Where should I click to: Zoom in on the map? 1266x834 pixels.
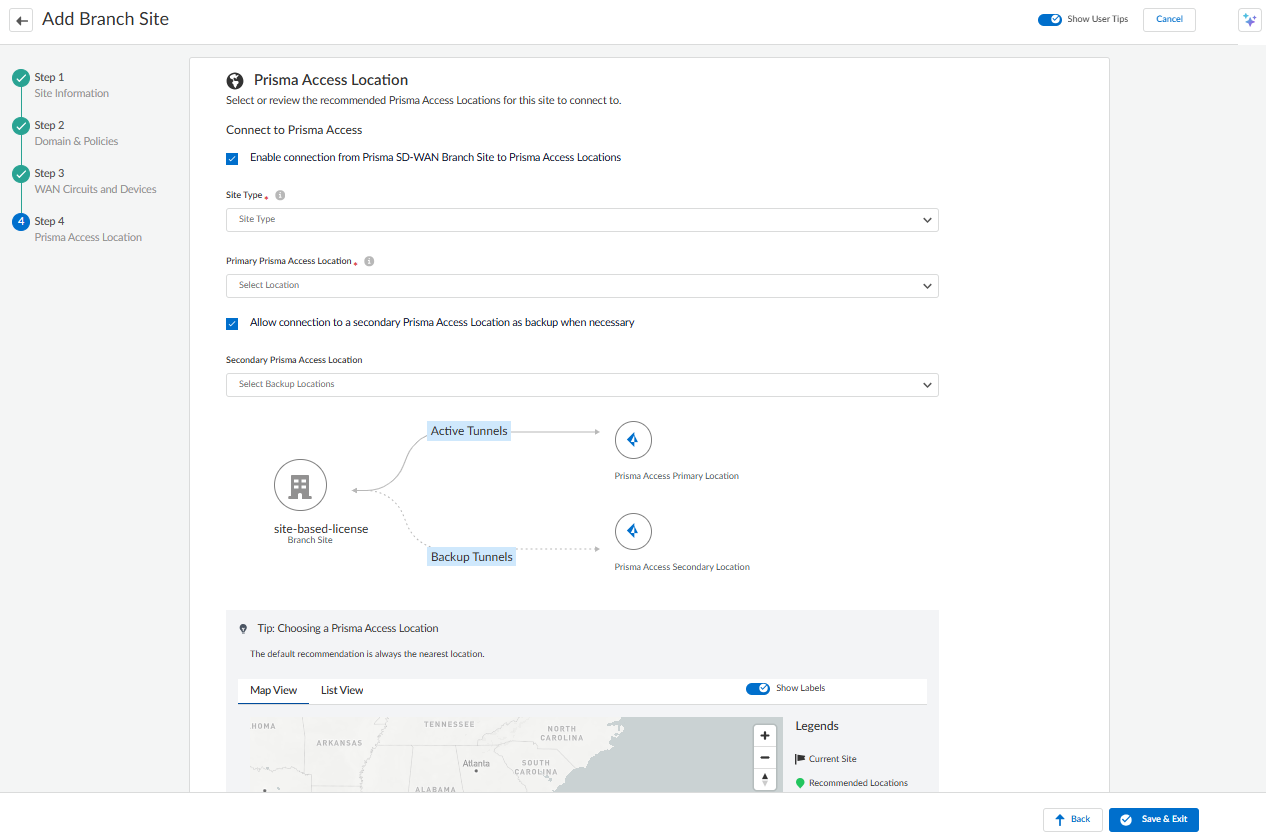765,735
